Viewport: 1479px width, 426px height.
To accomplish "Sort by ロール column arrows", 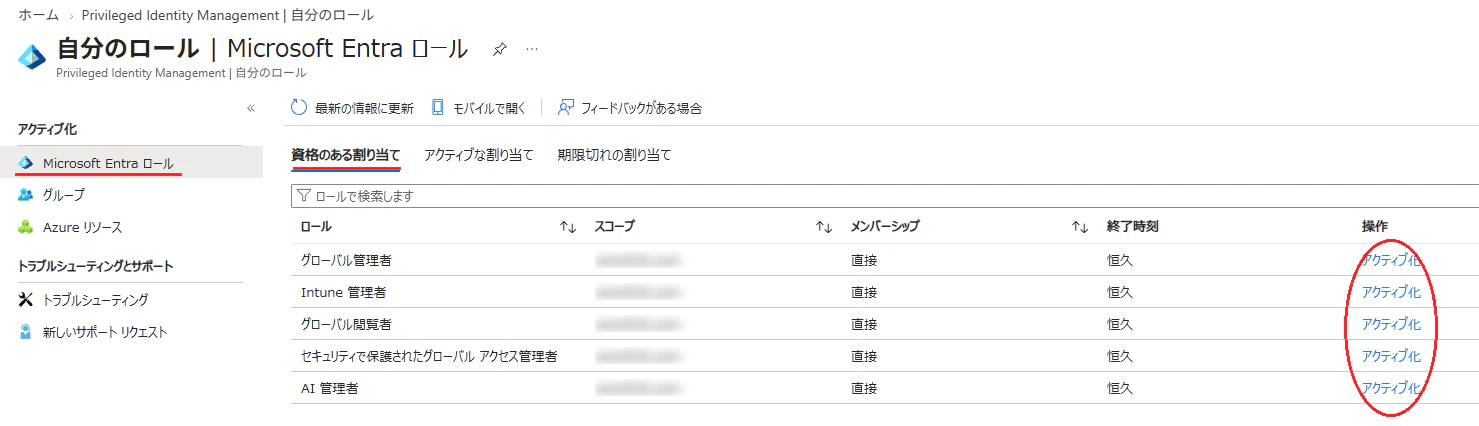I will [568, 227].
